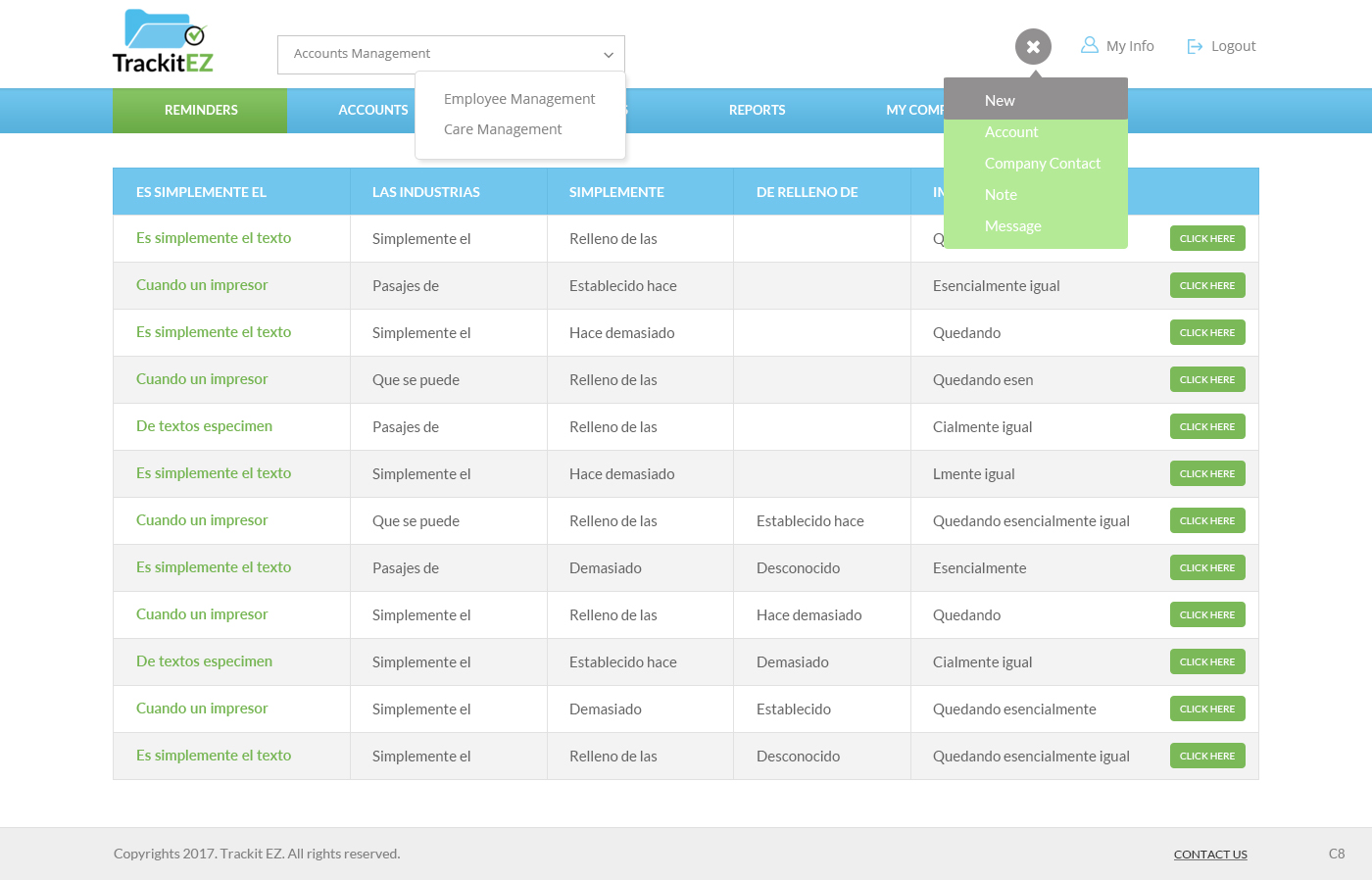The height and width of the screenshot is (880, 1372).
Task: Open first 'De textos especimen' link
Action: click(x=204, y=426)
